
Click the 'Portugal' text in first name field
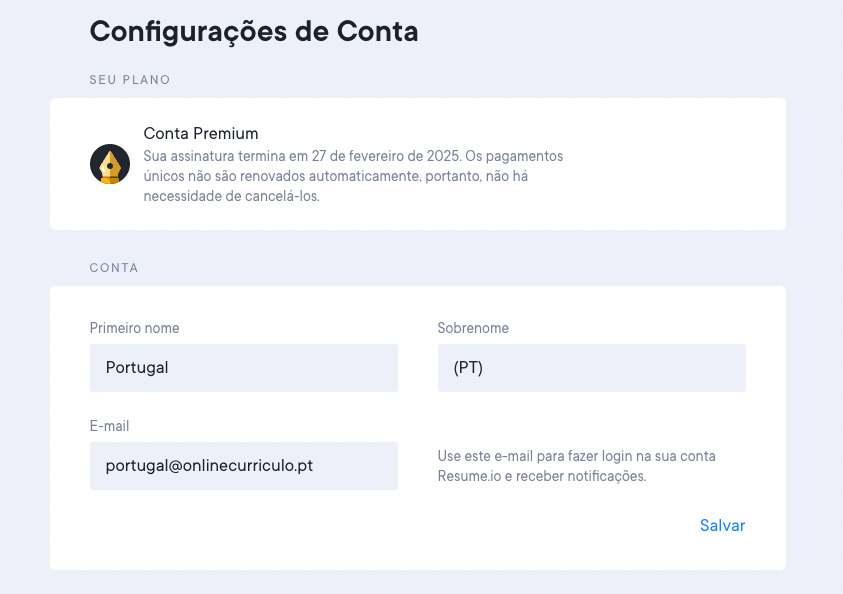coord(137,368)
